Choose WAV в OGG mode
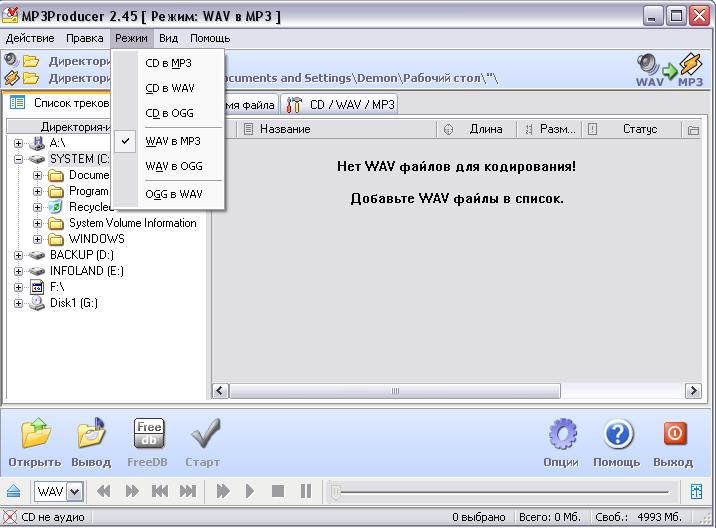Image resolution: width=716 pixels, height=528 pixels. click(168, 166)
